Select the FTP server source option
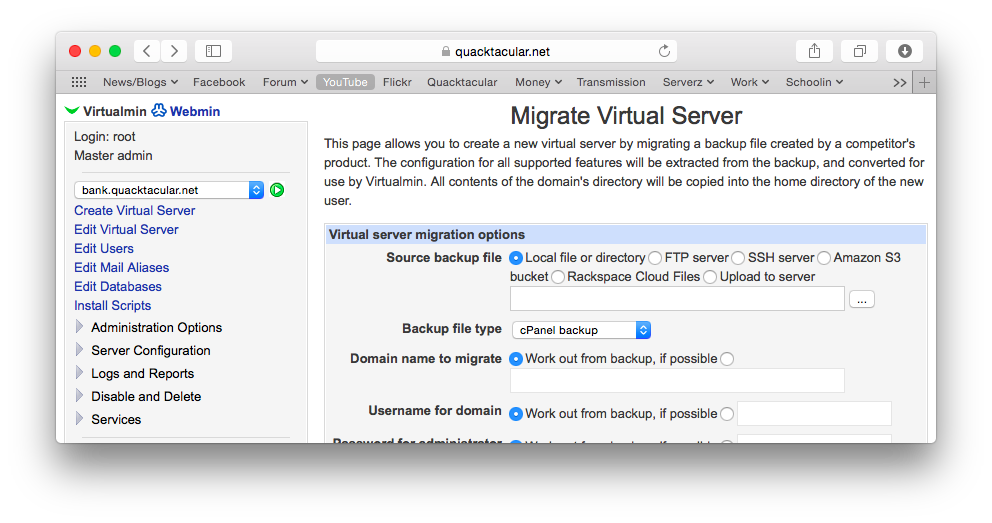Image resolution: width=992 pixels, height=523 pixels. (x=655, y=258)
